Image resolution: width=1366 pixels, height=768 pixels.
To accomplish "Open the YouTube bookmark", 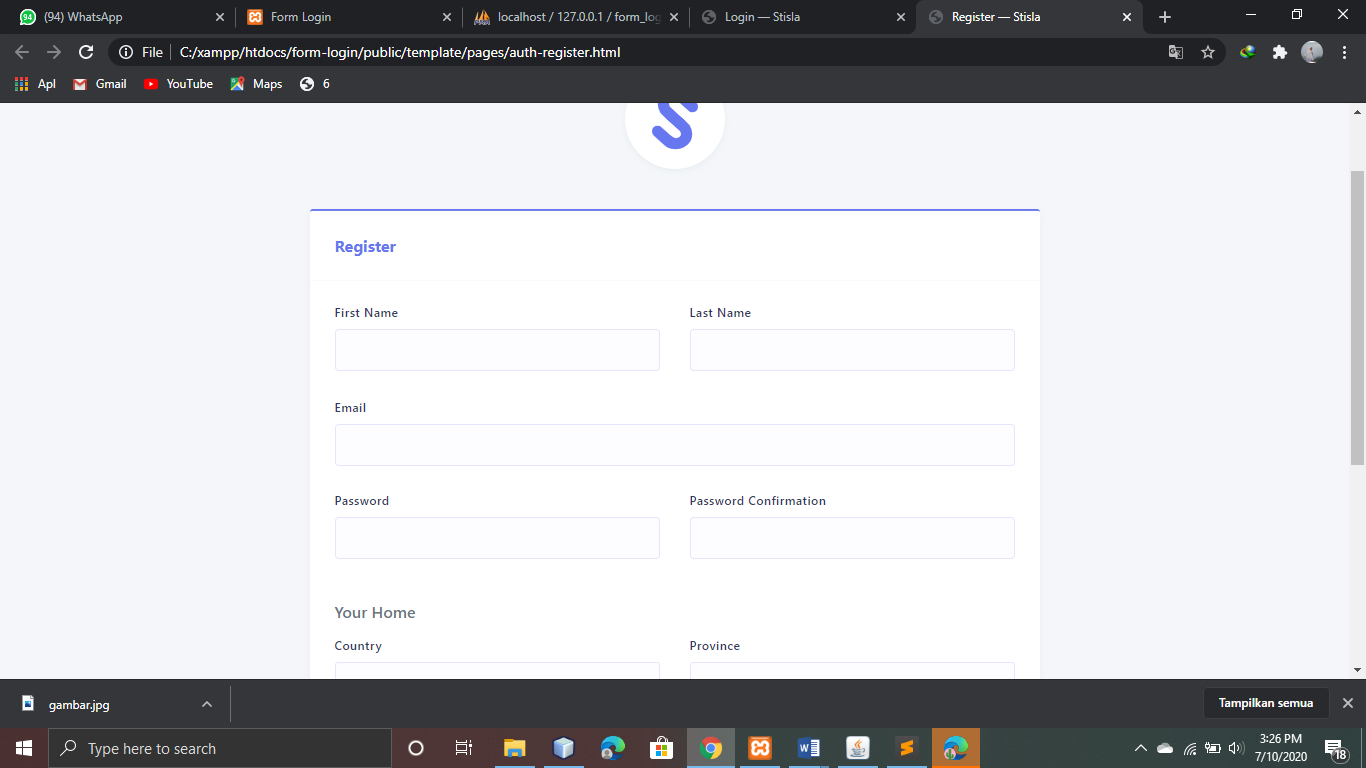I will [x=178, y=84].
